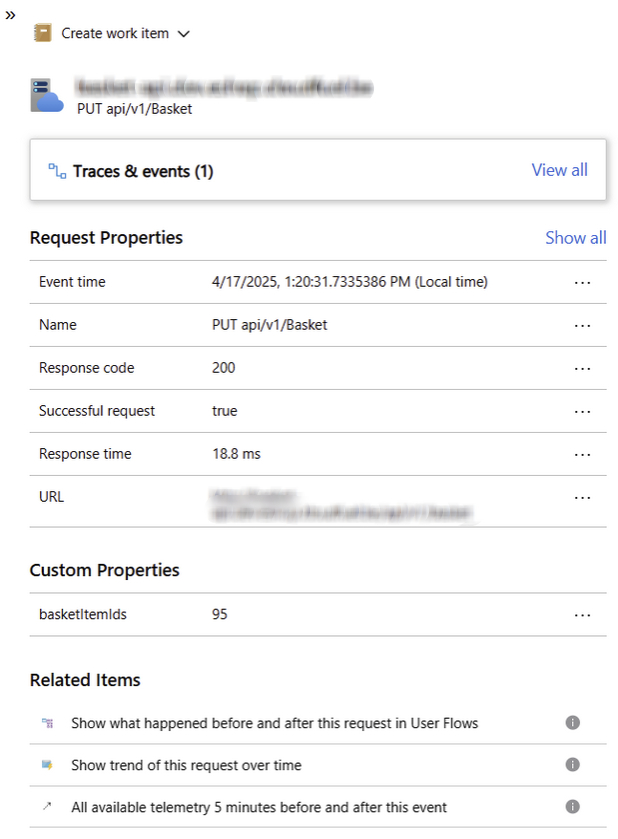Open the ellipsis menu on the Response time row
The width and height of the screenshot is (618, 839).
[x=583, y=454]
